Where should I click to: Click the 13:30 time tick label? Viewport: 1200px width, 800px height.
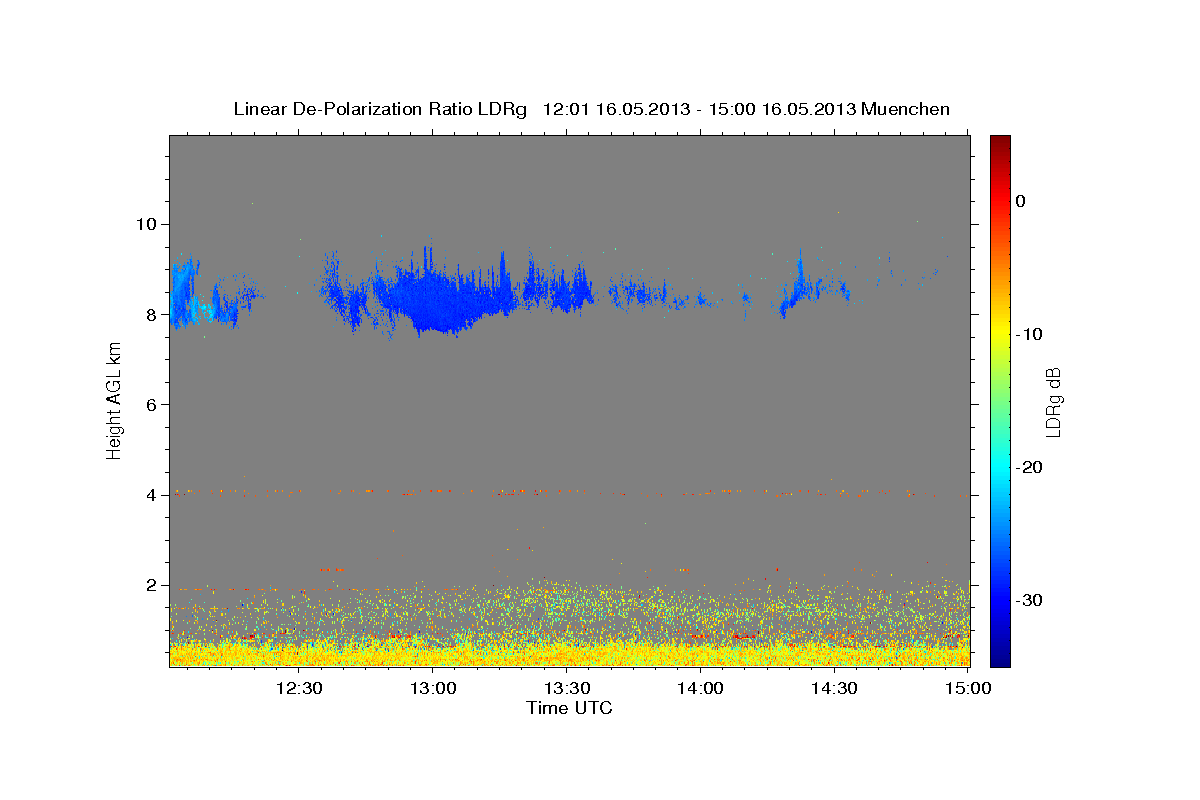click(x=567, y=688)
